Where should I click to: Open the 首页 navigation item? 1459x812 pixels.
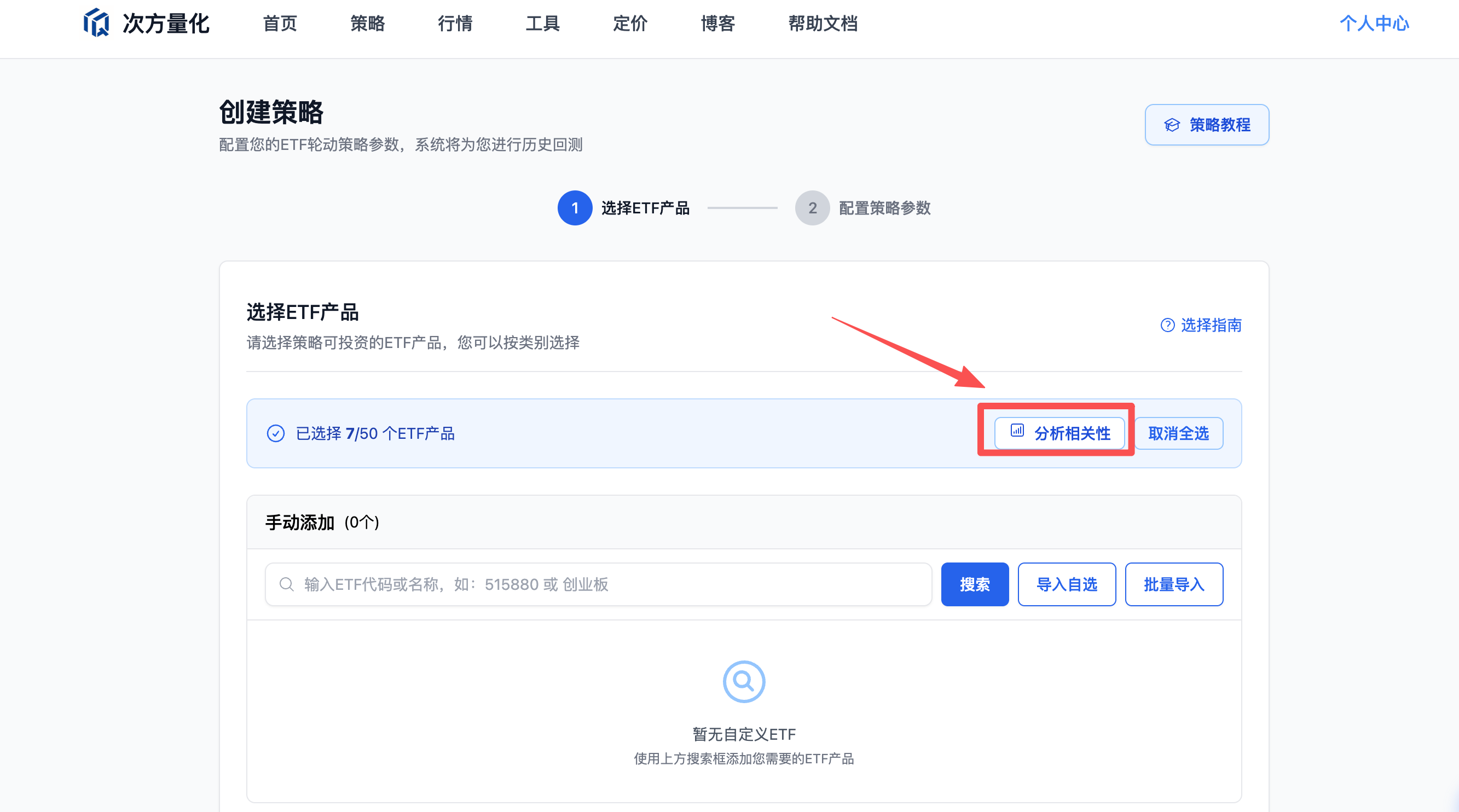coord(280,23)
